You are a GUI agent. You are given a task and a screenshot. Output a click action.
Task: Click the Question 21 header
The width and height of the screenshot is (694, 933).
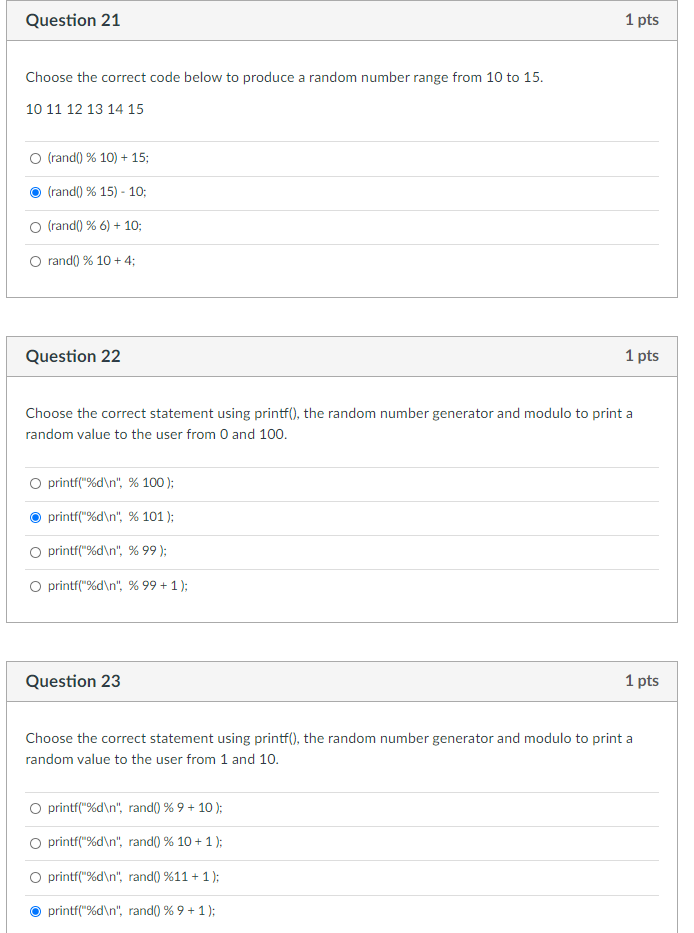(73, 20)
